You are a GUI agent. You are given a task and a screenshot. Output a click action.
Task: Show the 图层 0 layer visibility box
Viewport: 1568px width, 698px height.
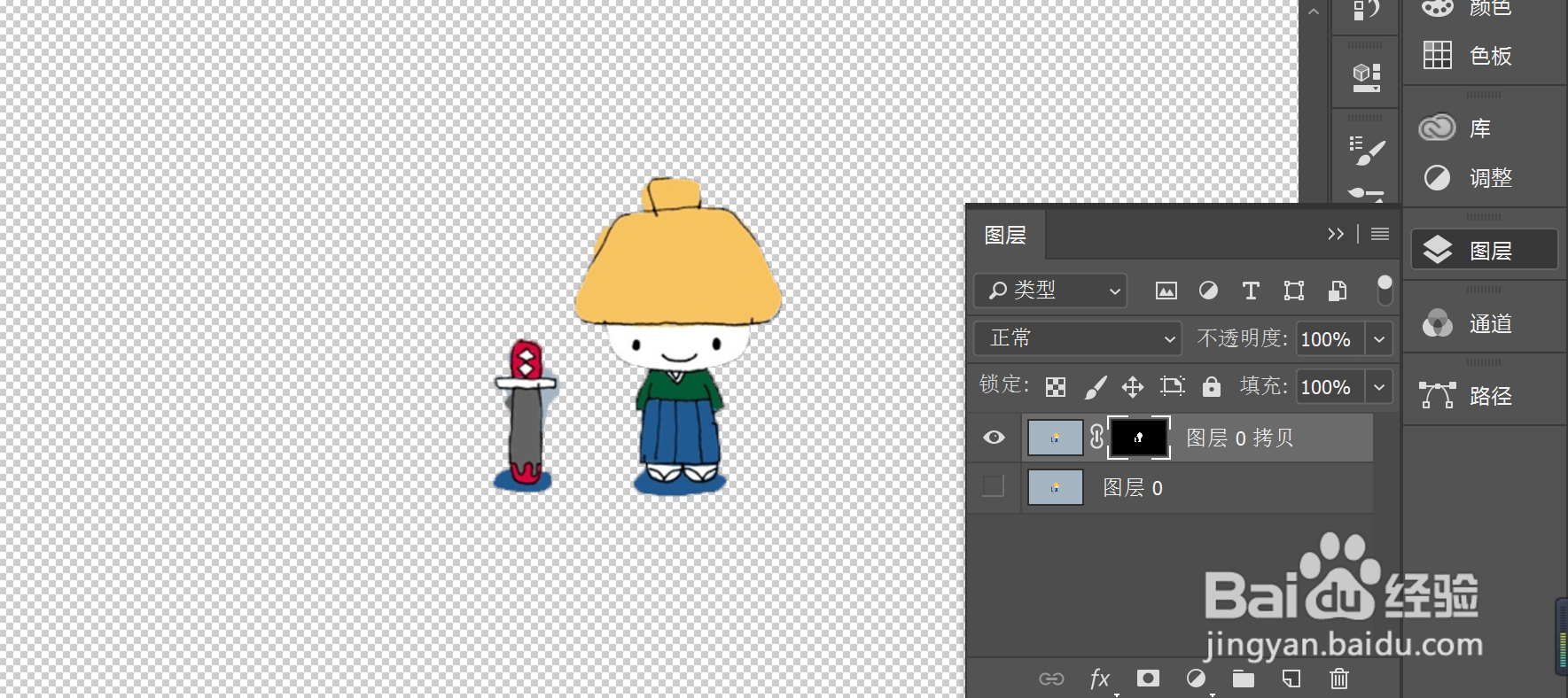click(x=993, y=486)
